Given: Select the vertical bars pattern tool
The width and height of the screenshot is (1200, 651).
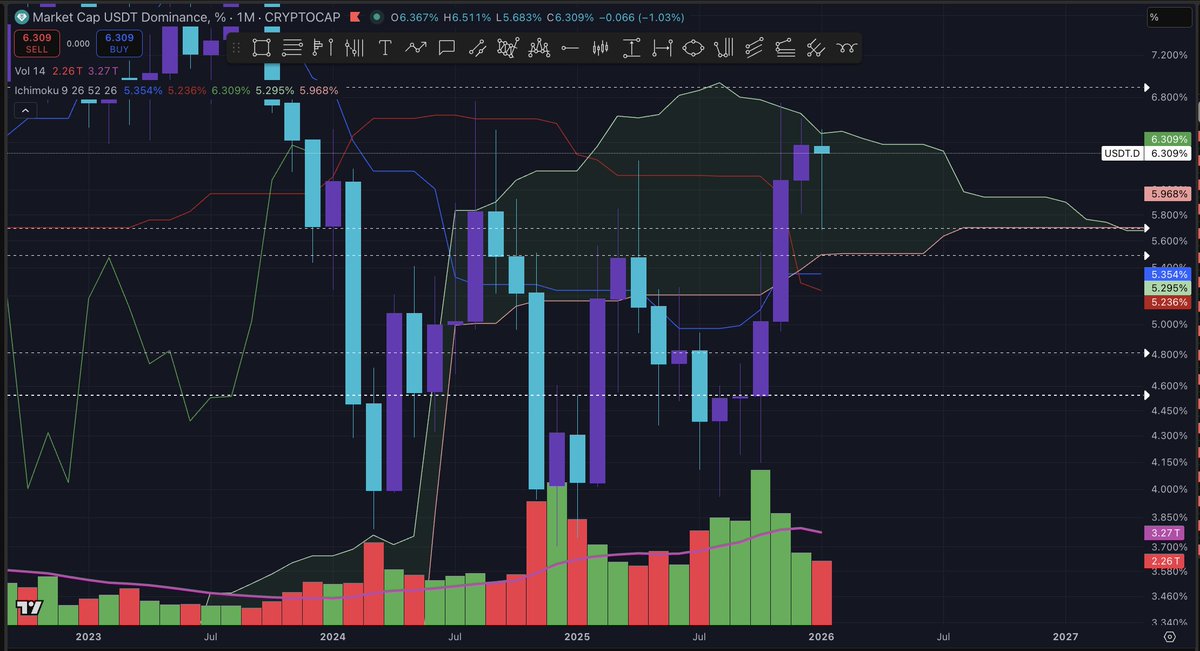Looking at the screenshot, I should tap(354, 47).
